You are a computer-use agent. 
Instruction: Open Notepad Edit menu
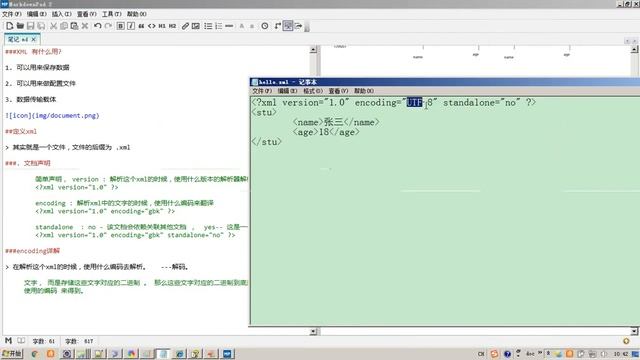287,91
